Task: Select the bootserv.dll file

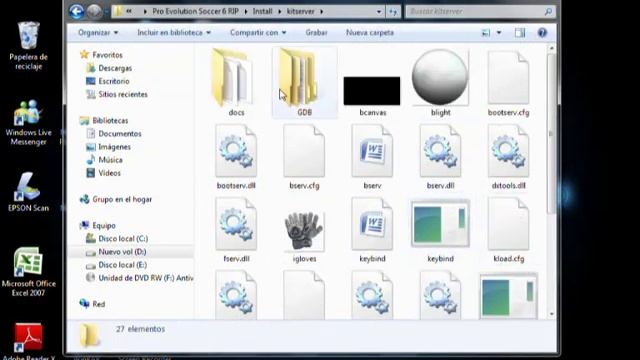Action: 236,157
